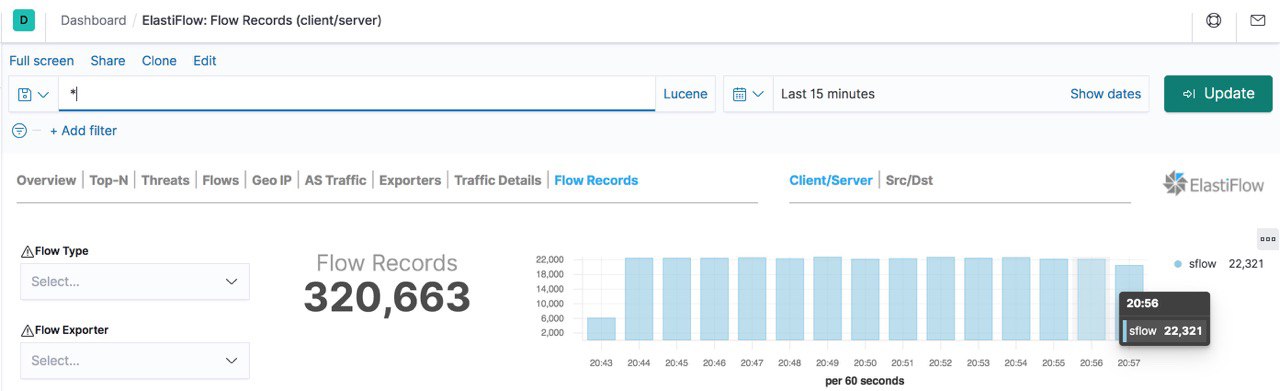The height and width of the screenshot is (391, 1280).
Task: Switch query language via Lucene
Action: 685,94
